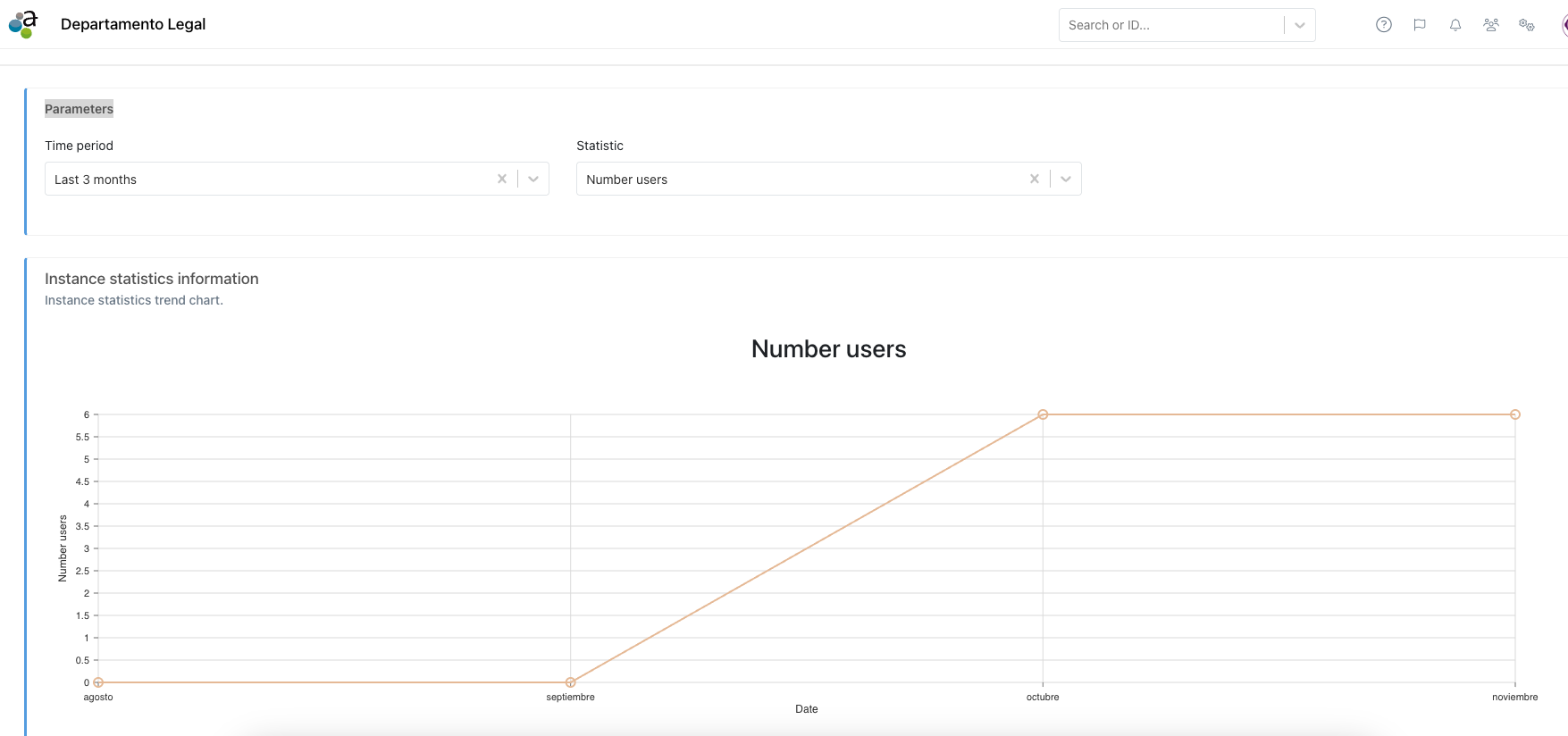
Task: Expand the Time period dropdown arrow
Action: (533, 179)
